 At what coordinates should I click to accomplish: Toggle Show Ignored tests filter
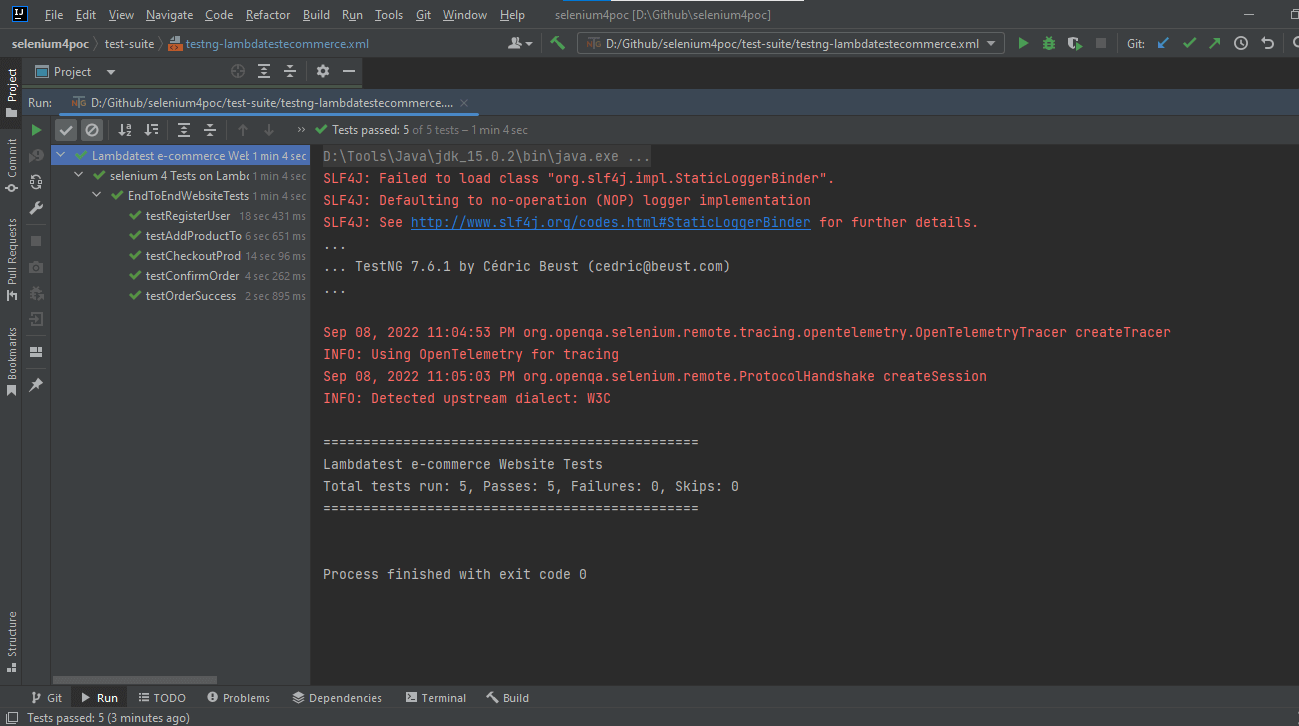[92, 130]
